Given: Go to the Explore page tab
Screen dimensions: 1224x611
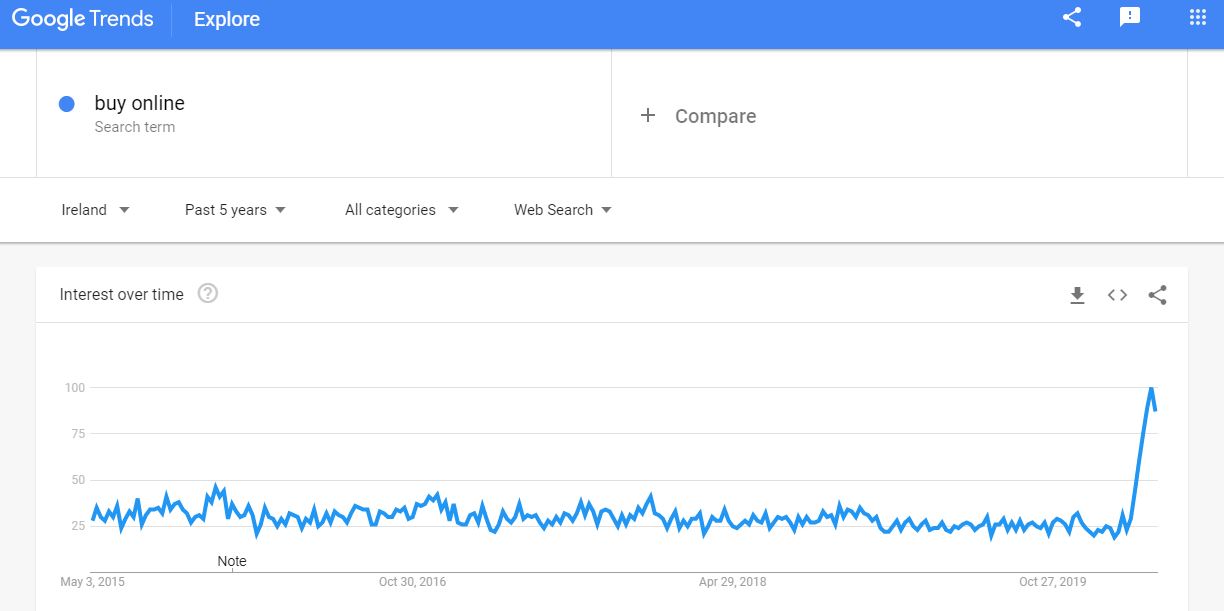Looking at the screenshot, I should [227, 19].
